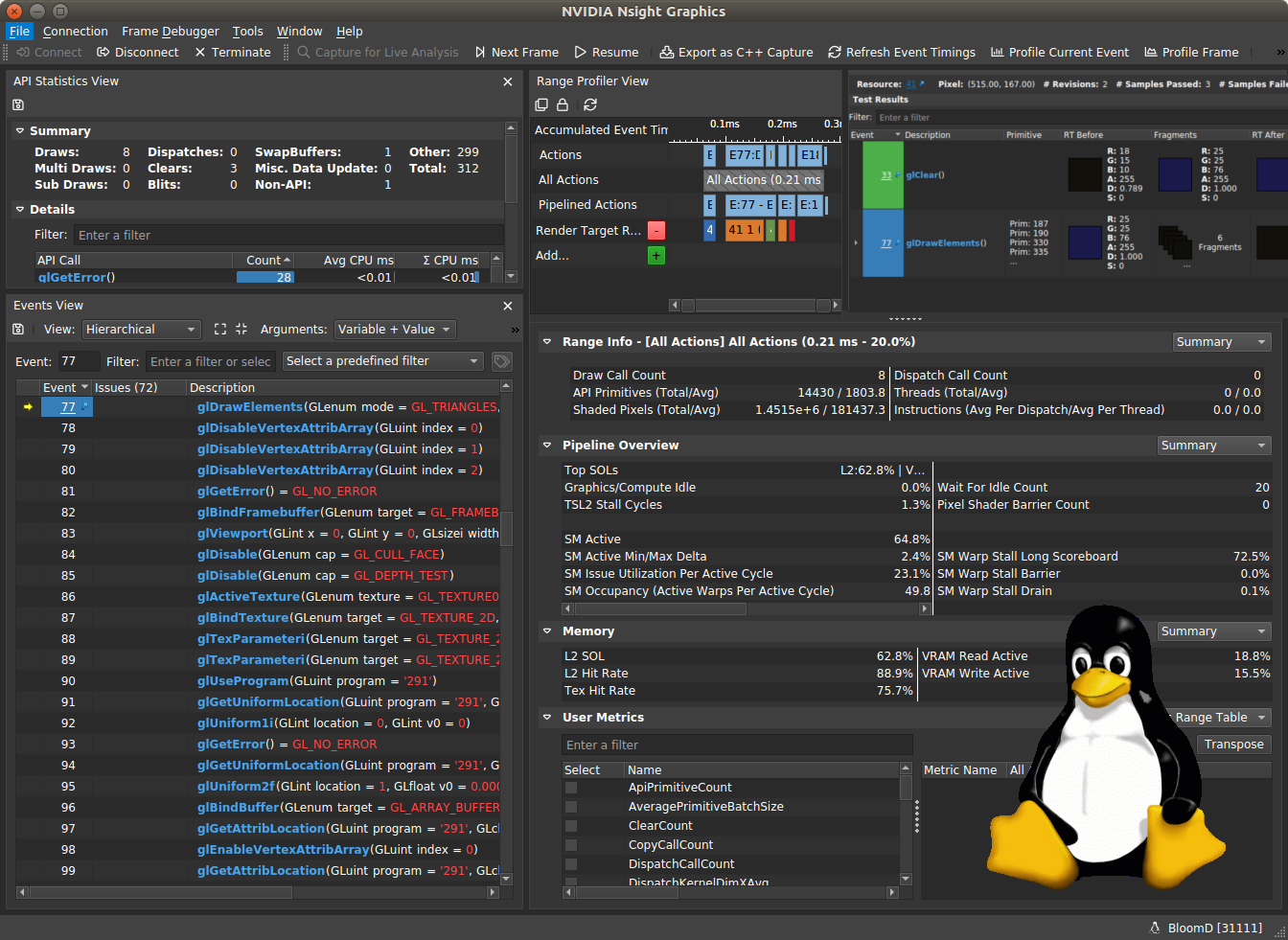The height and width of the screenshot is (940, 1288).
Task: Select All Actions range bar in timeline
Action: [764, 179]
